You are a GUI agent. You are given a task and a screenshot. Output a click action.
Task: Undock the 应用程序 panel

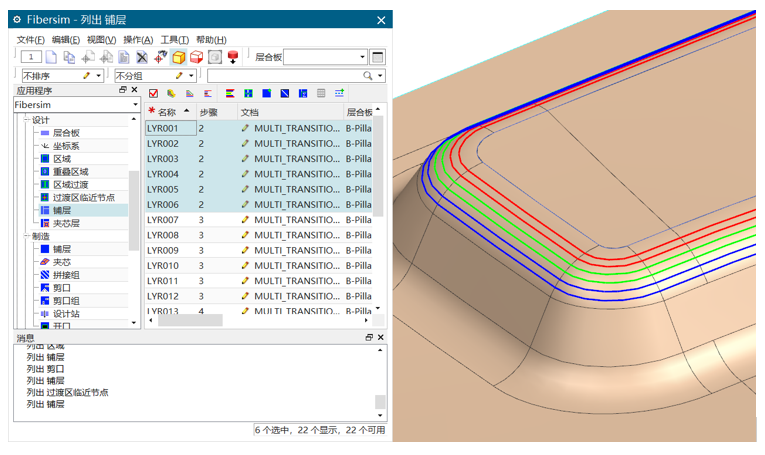(122, 90)
